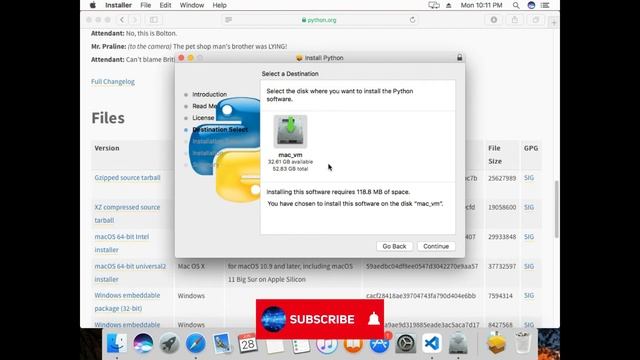Click the Safari share button
The image size is (640, 360).
515,20
